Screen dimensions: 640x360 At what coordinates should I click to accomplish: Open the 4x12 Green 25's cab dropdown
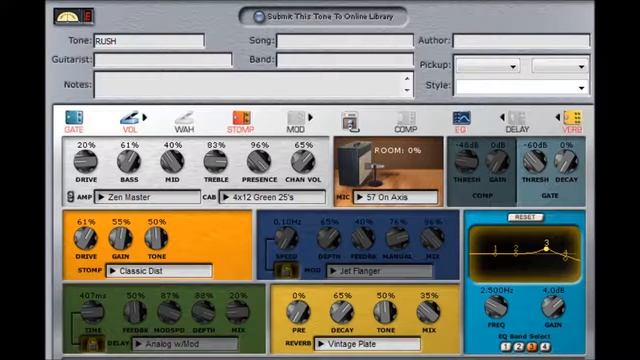[272, 197]
